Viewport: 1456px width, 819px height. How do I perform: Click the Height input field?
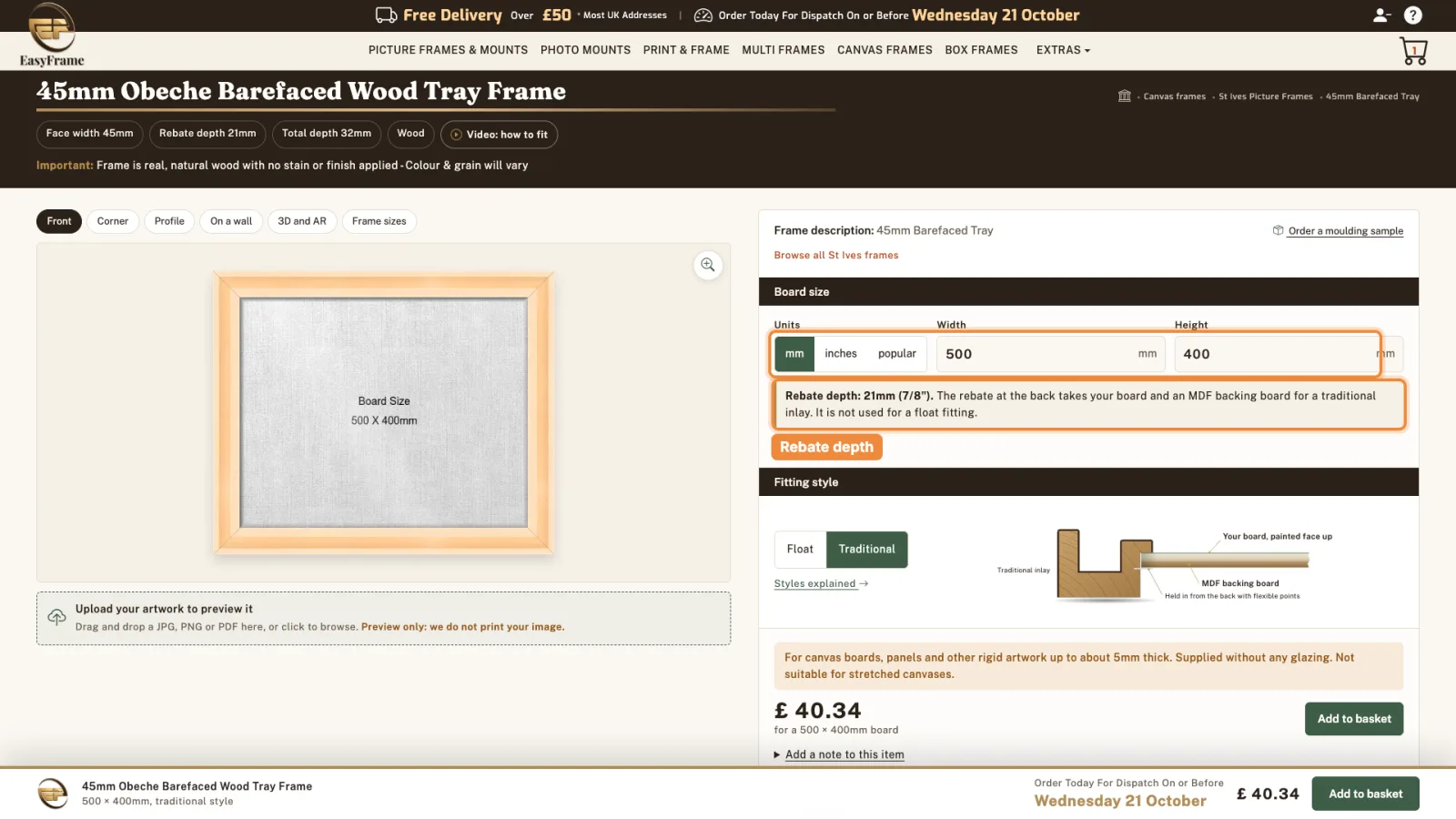pos(1289,354)
